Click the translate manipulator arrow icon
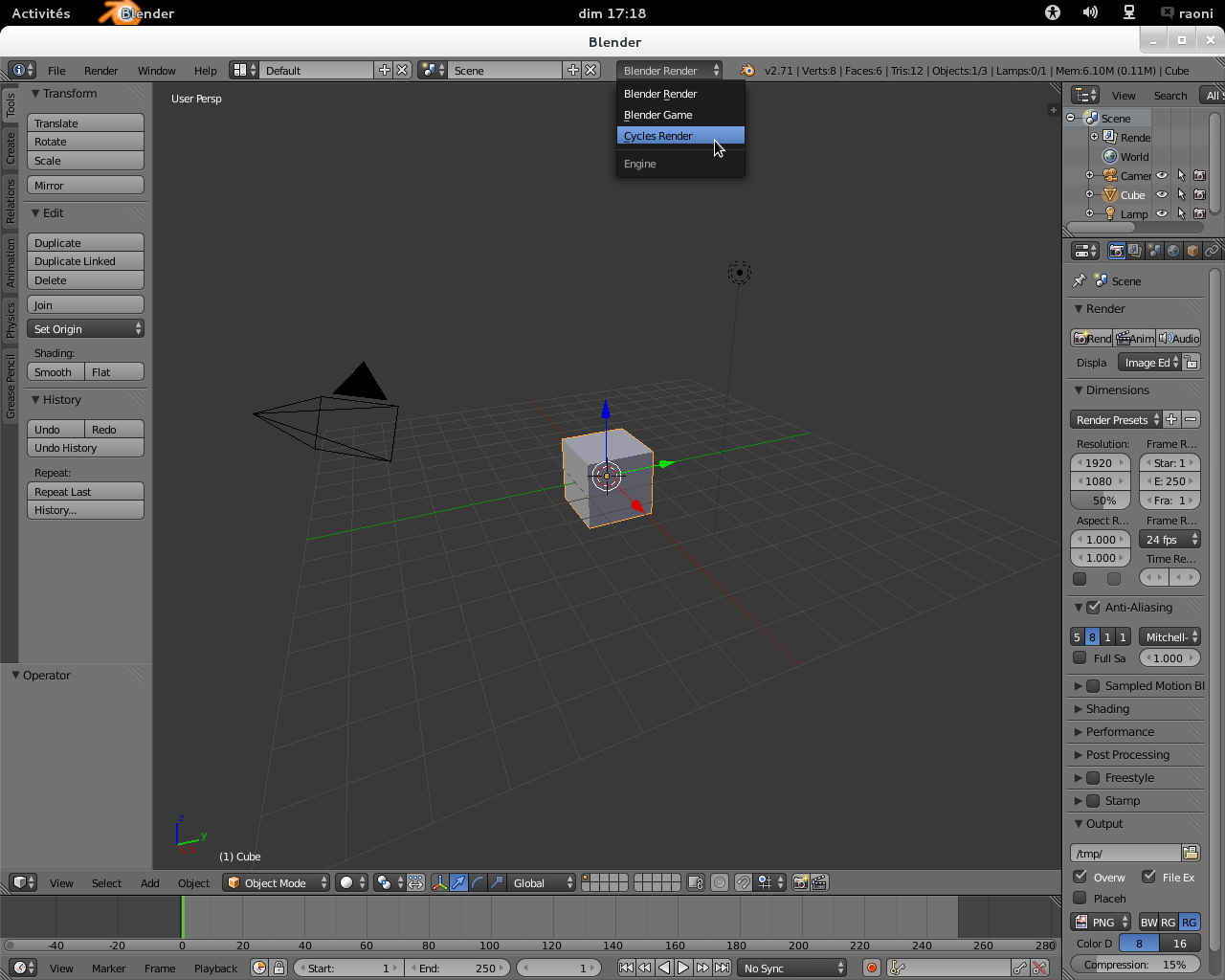The width and height of the screenshot is (1225, 980). point(458,883)
